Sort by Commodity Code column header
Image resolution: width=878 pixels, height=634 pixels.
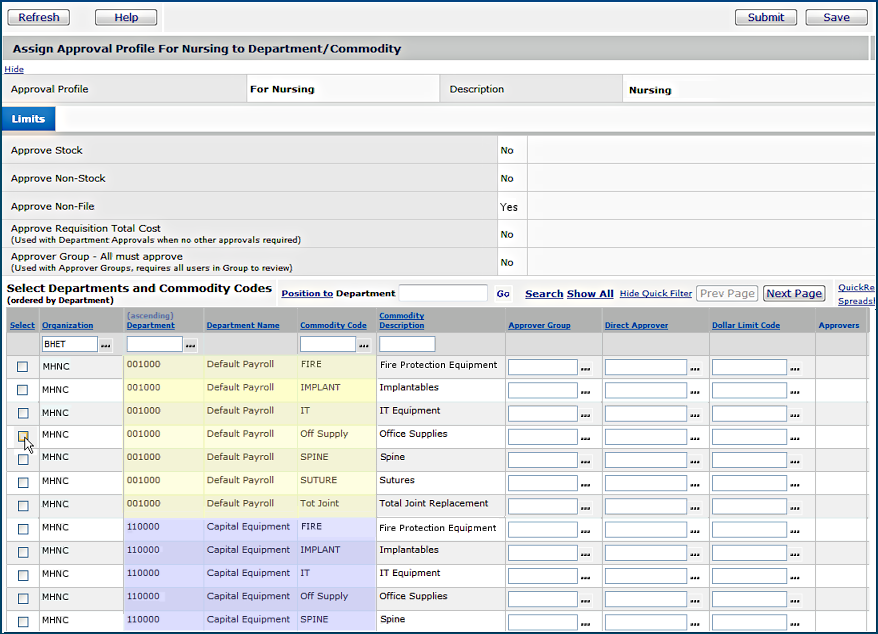[x=333, y=325]
